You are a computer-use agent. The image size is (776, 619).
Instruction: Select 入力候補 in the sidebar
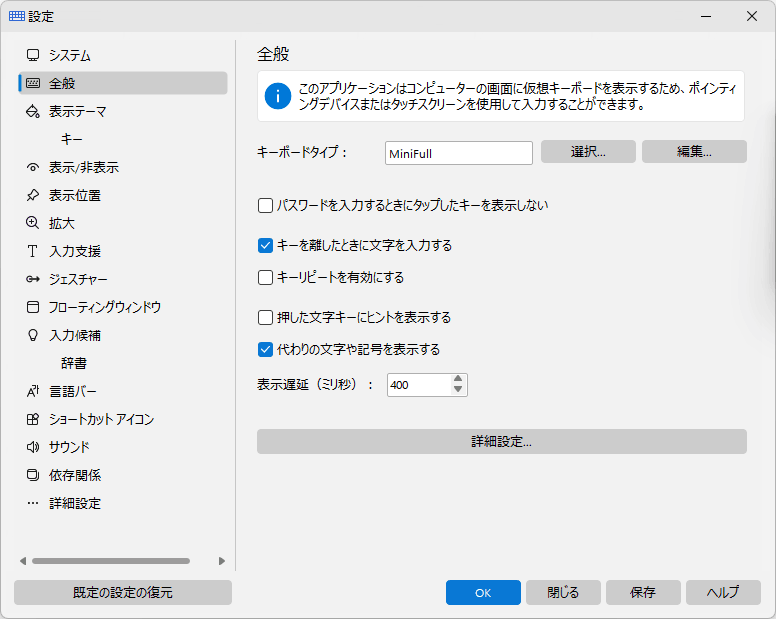click(x=123, y=335)
